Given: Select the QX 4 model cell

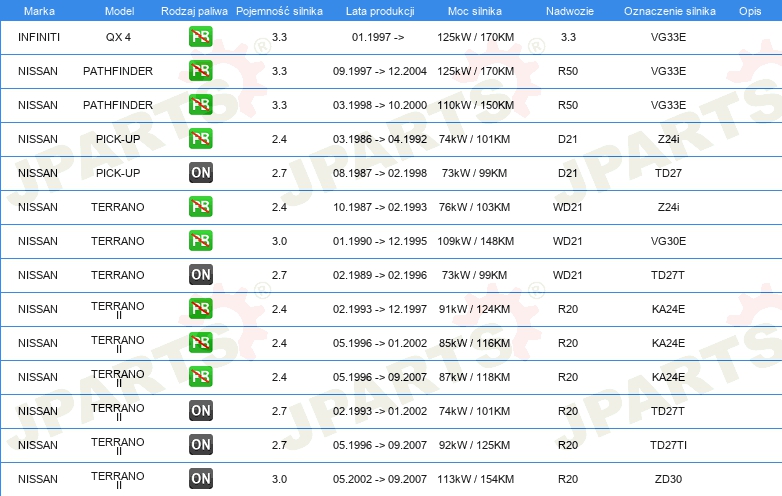Looking at the screenshot, I should click(118, 37).
